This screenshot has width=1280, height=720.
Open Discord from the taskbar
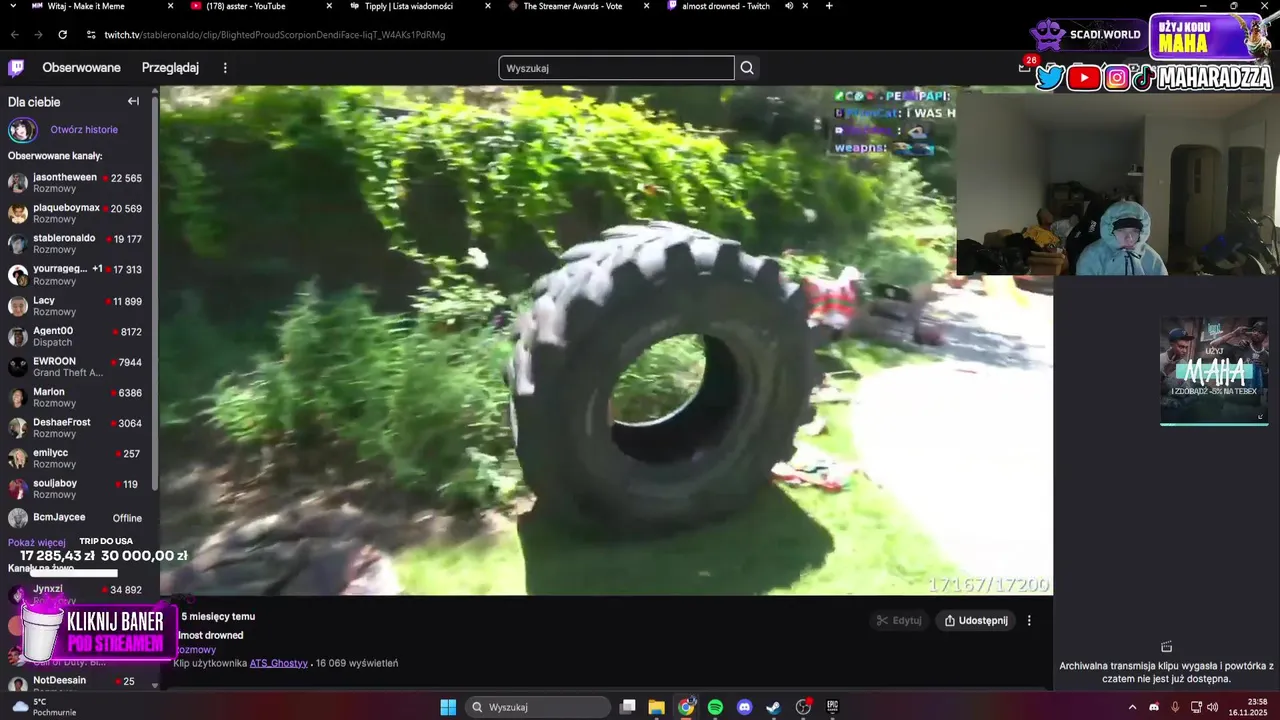click(x=744, y=707)
